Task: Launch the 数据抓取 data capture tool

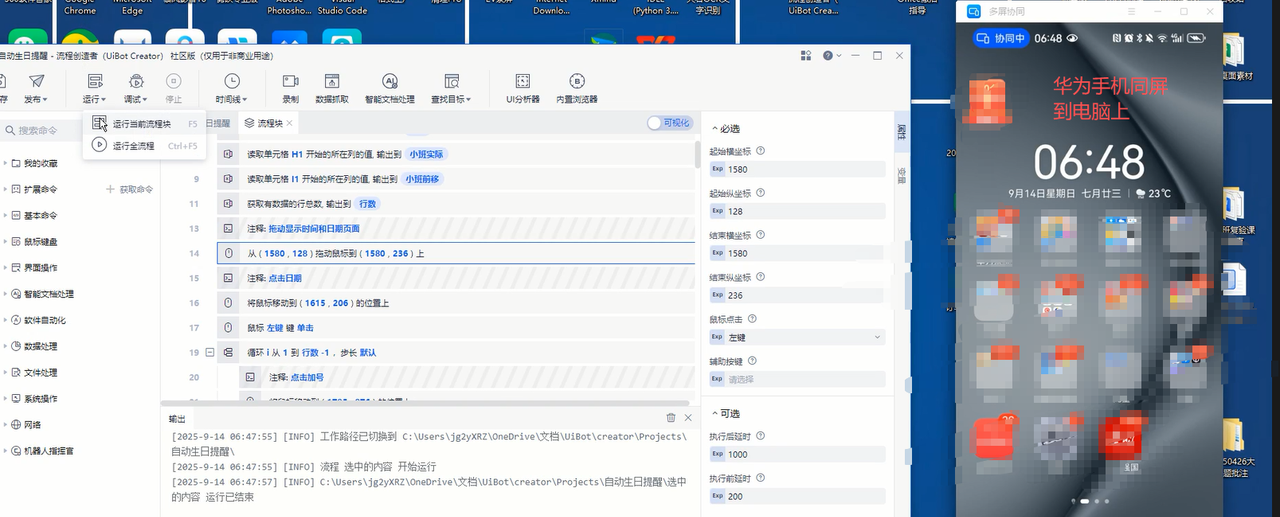Action: click(x=332, y=88)
